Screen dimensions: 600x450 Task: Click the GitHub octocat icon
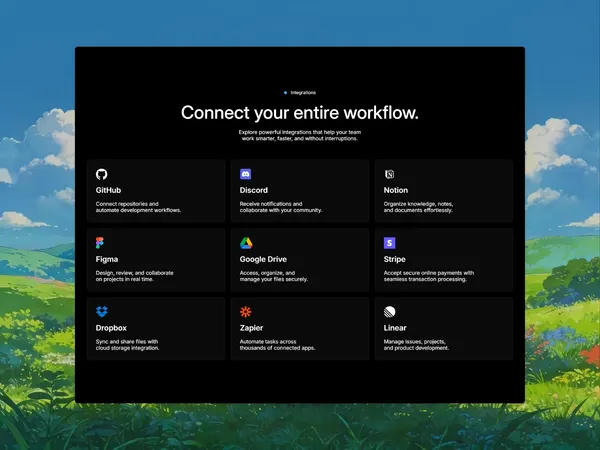101,174
